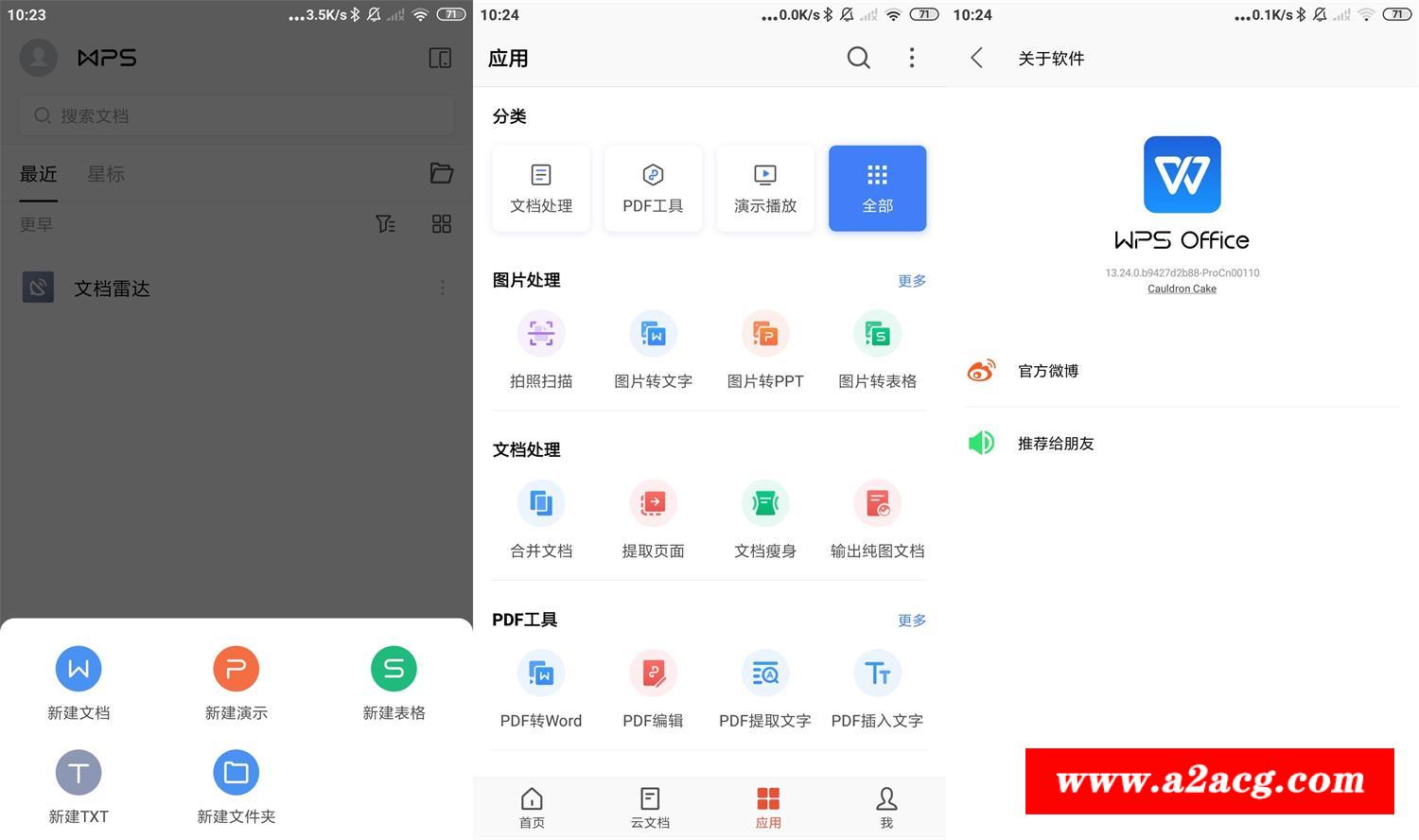Screen dimensions: 1419x840
Task: Go to the 首页 home tab
Action: pos(532,808)
